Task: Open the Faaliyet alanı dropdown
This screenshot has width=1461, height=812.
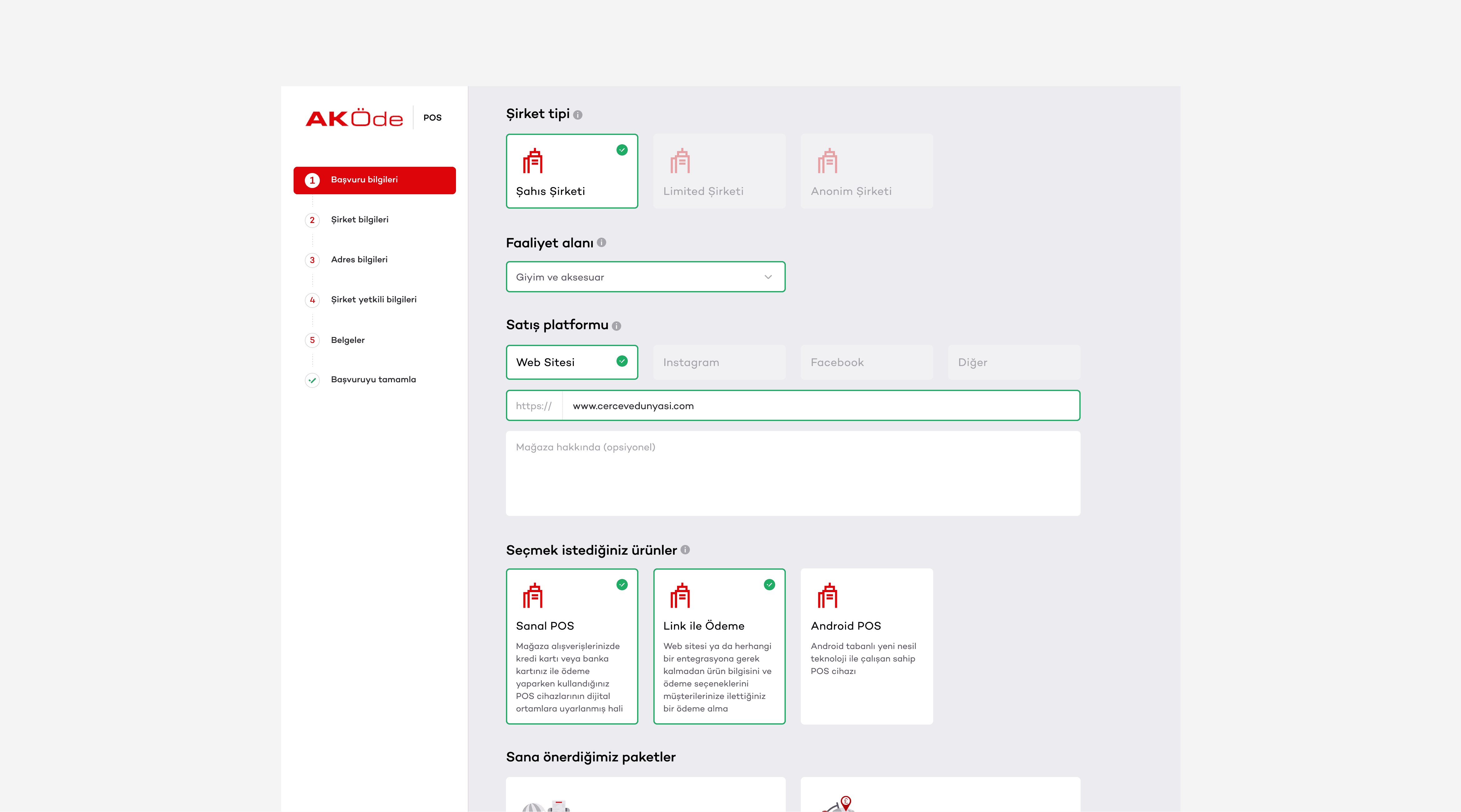Action: [645, 277]
